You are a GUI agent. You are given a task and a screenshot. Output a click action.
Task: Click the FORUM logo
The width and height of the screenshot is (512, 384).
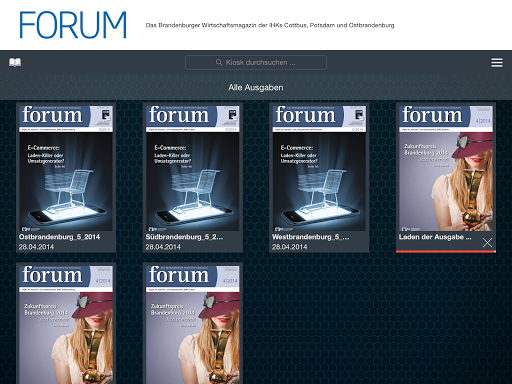[x=73, y=25]
